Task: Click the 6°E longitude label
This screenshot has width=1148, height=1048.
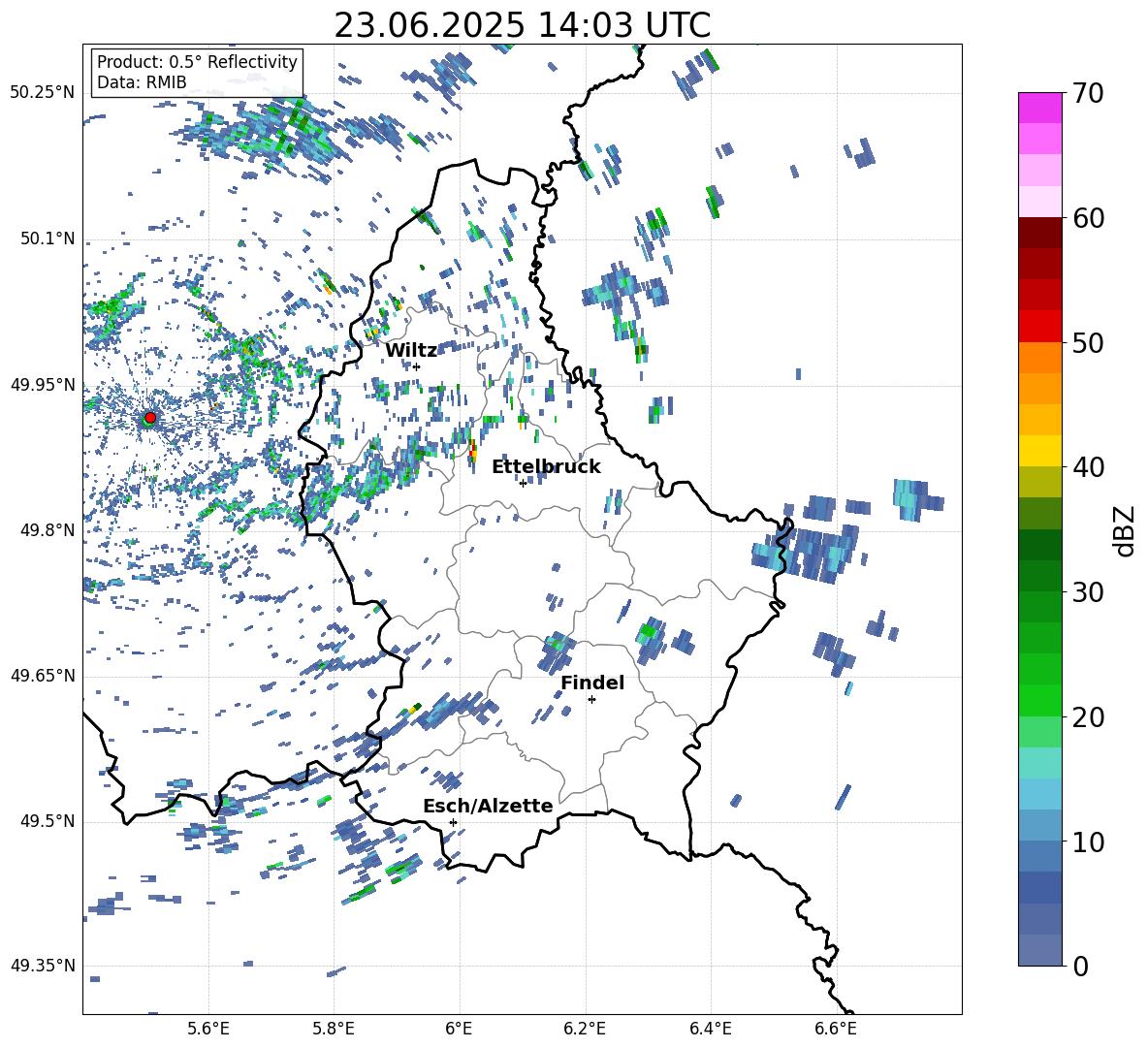Action: pos(459,1029)
